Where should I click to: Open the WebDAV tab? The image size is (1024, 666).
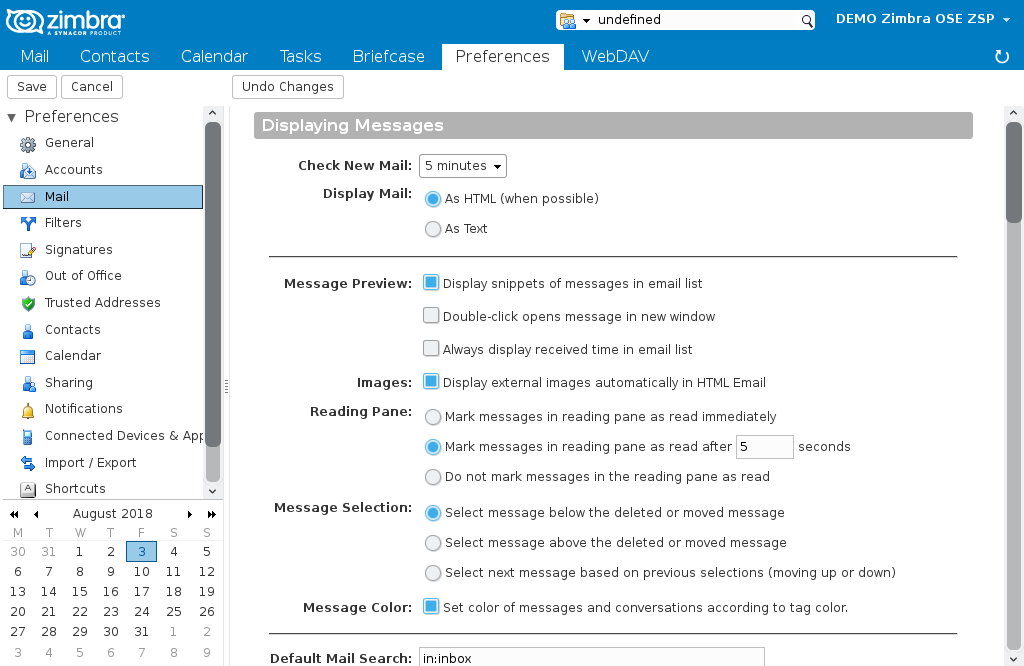click(x=615, y=57)
